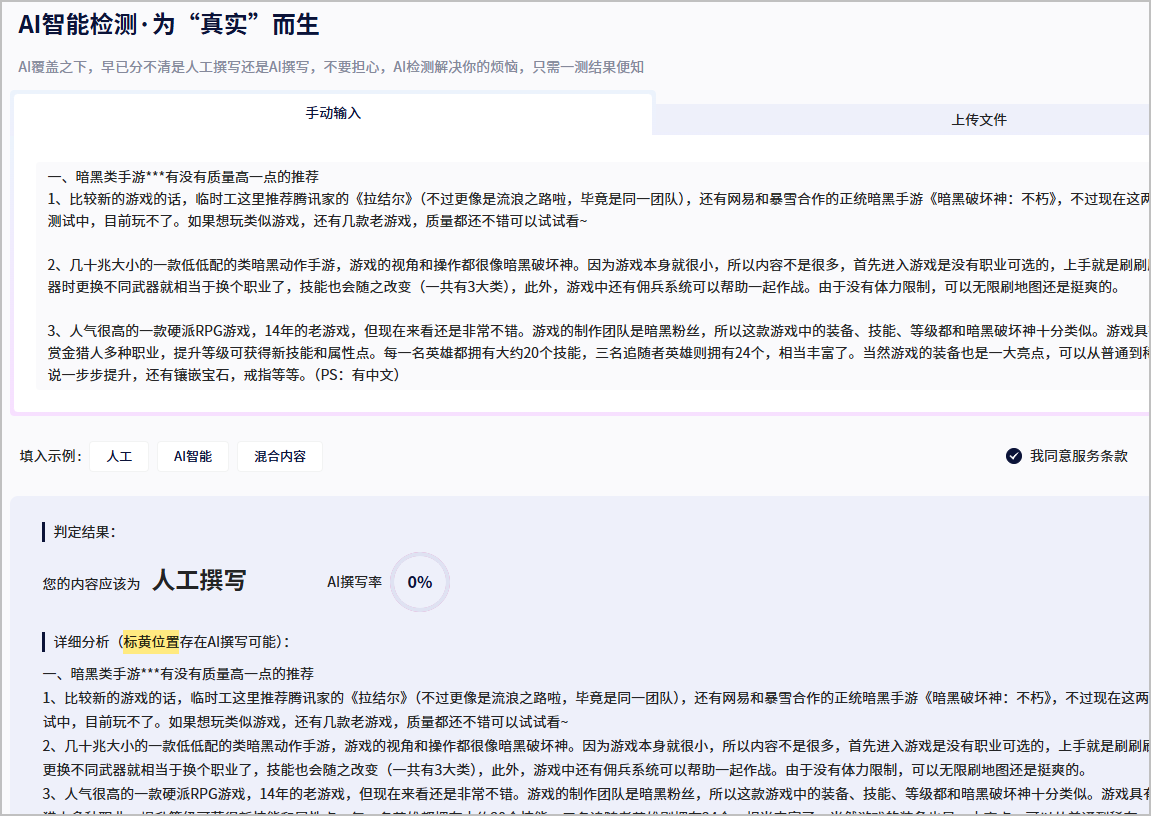Click the yellow highlighted 标黄位置 label

tap(151, 642)
